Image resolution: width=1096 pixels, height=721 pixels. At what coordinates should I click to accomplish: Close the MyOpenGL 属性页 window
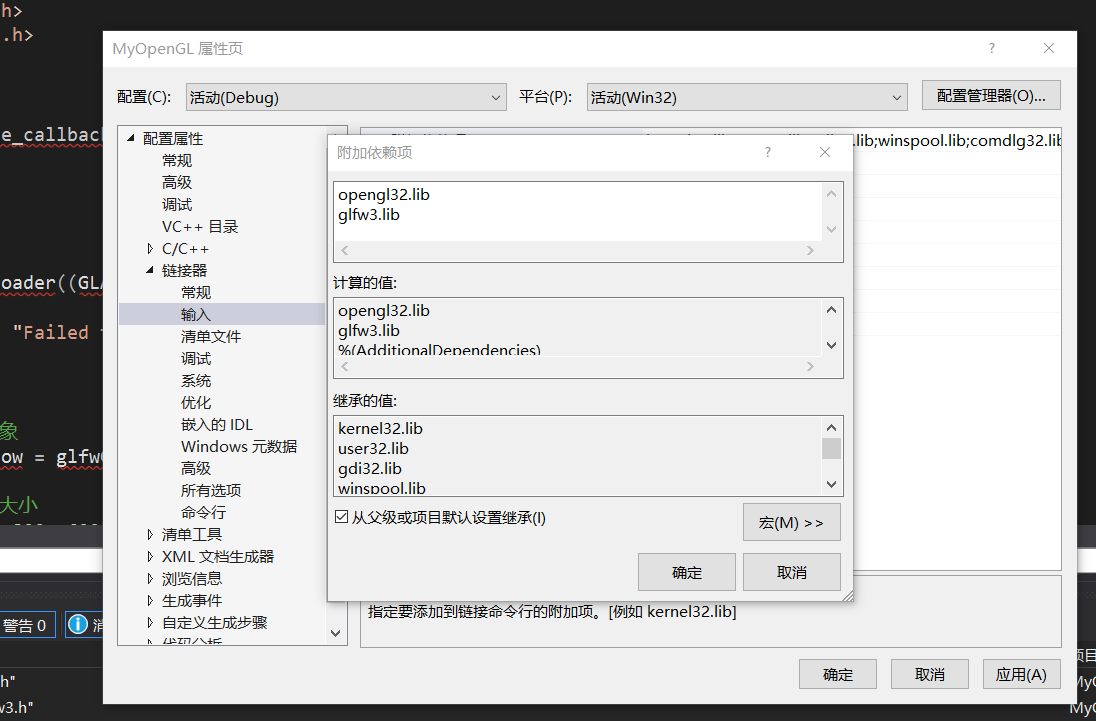click(x=1048, y=48)
